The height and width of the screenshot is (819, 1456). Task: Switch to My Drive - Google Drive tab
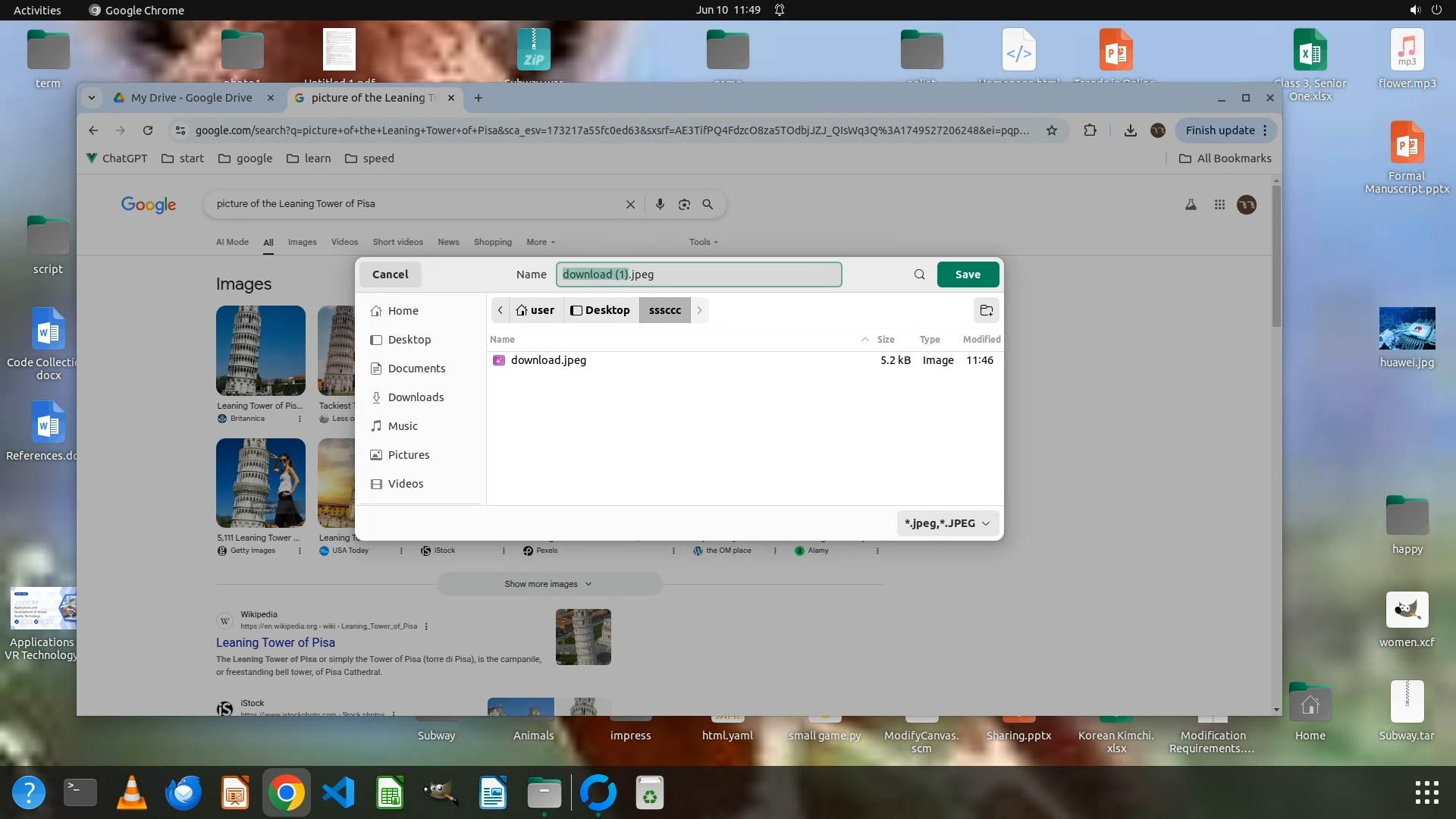pos(191,98)
